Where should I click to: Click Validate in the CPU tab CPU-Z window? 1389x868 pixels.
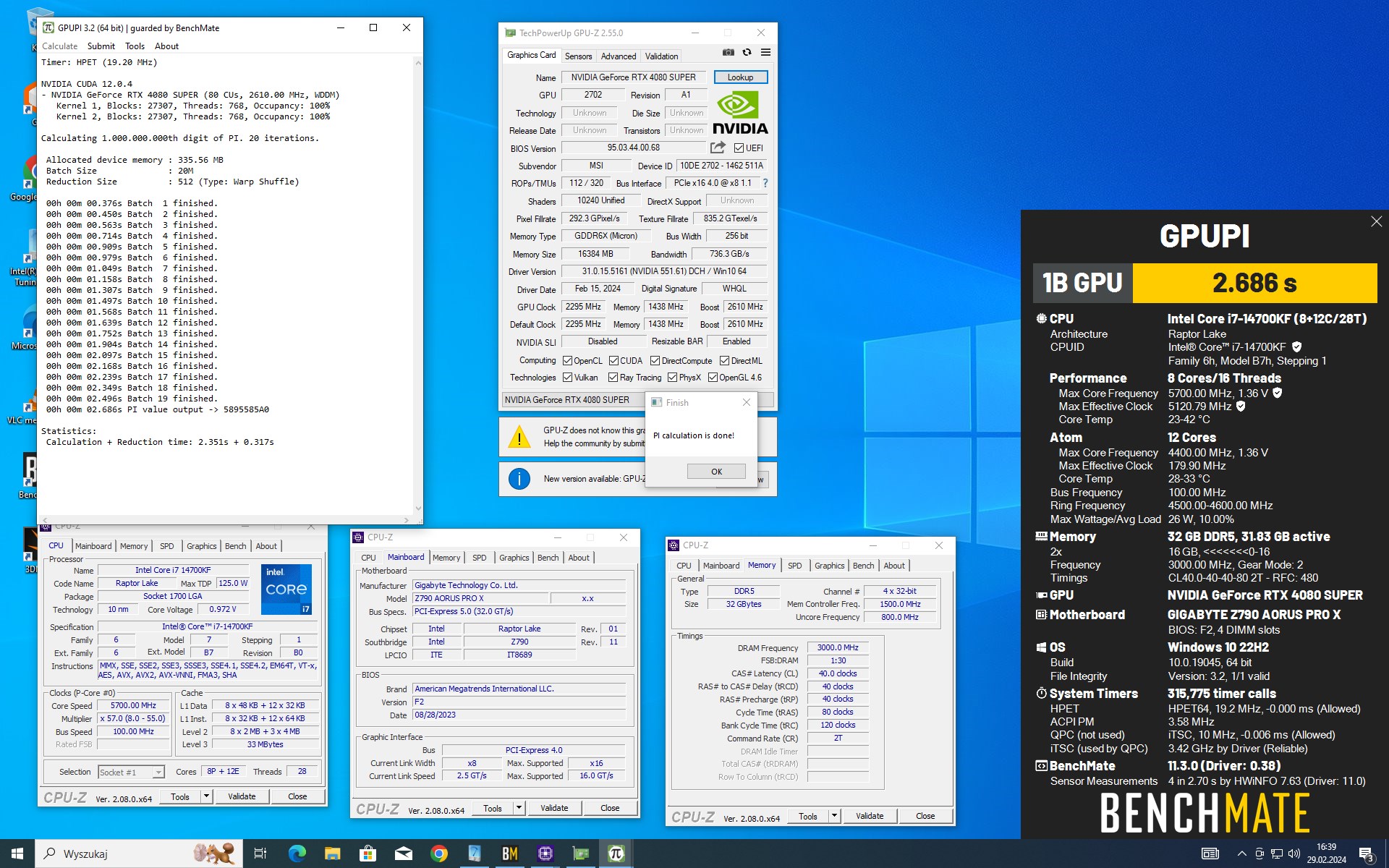(x=242, y=796)
